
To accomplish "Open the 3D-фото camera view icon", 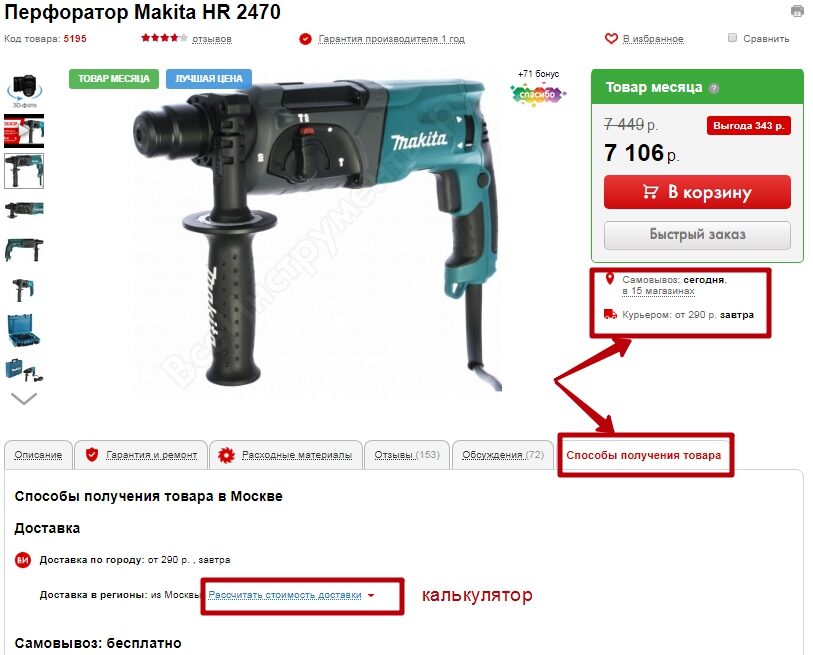I will (24, 90).
